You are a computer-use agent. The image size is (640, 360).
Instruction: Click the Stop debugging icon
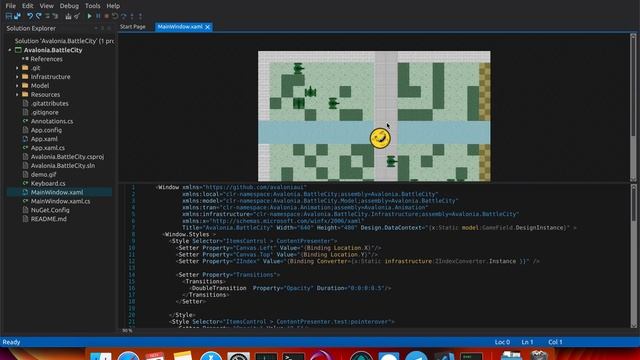click(x=107, y=16)
